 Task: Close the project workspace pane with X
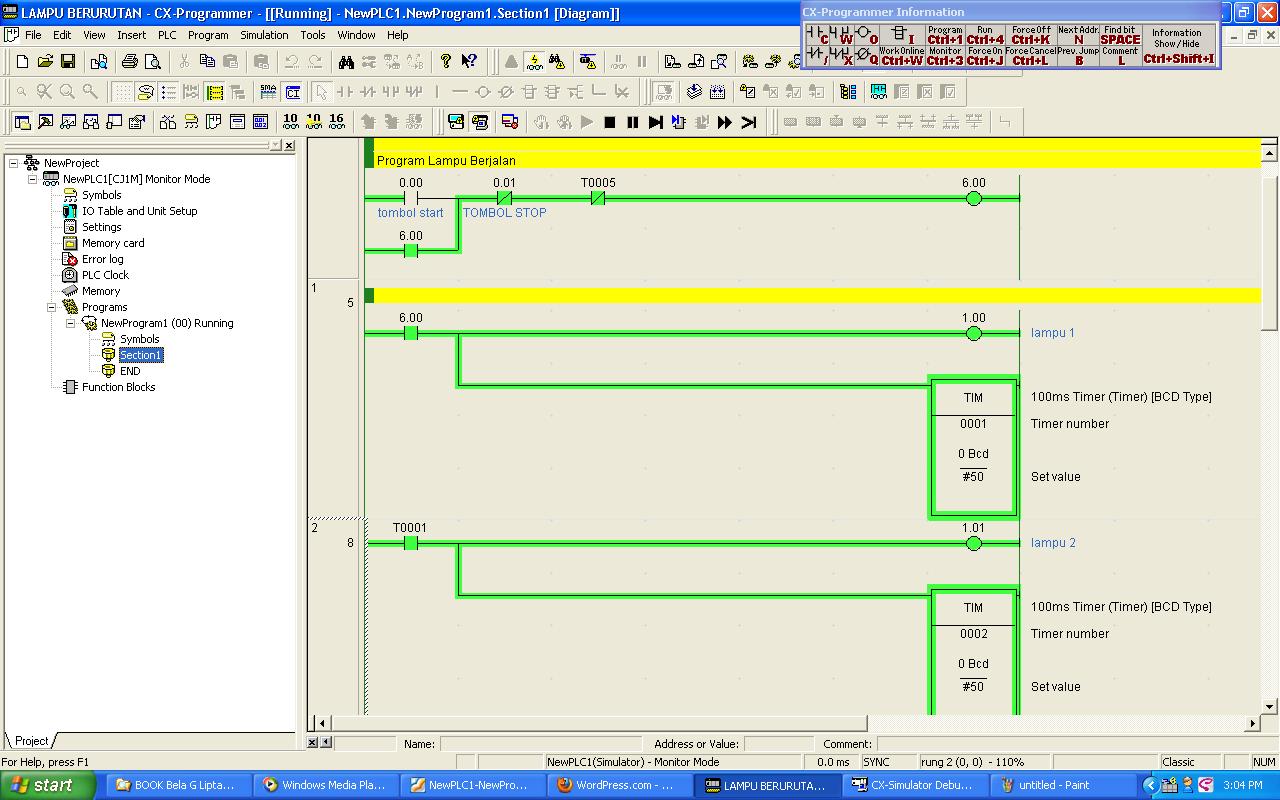(x=289, y=146)
